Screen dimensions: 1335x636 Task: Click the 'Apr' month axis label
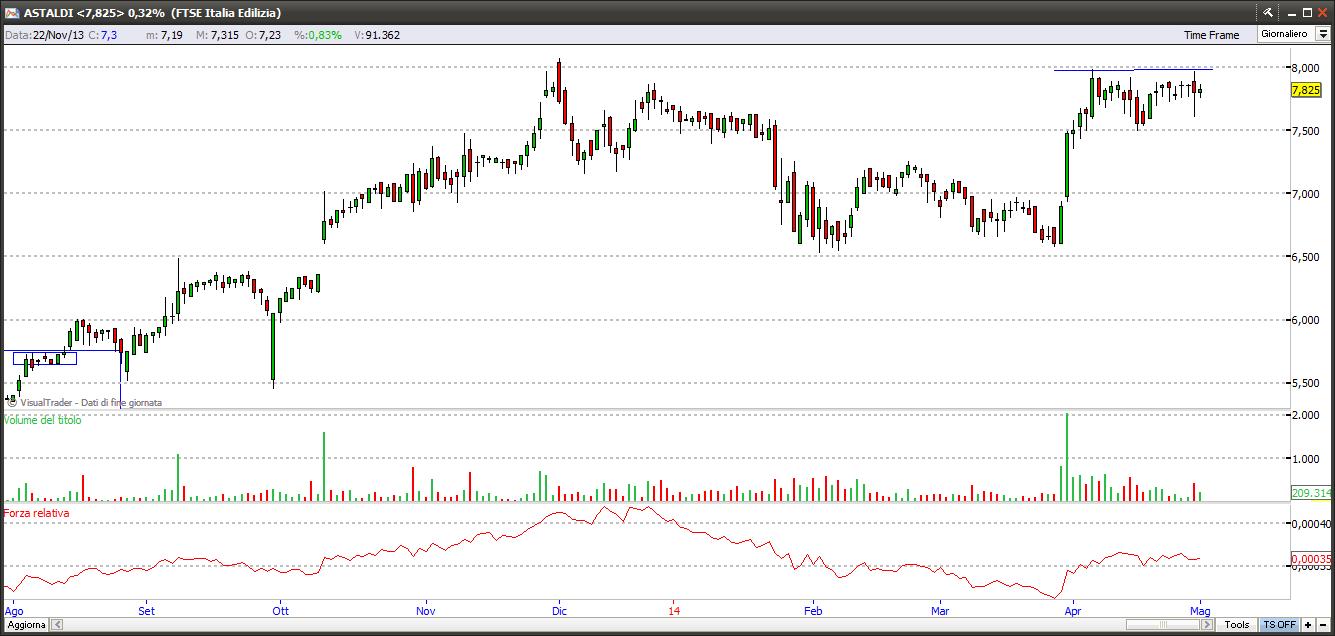(x=1074, y=610)
